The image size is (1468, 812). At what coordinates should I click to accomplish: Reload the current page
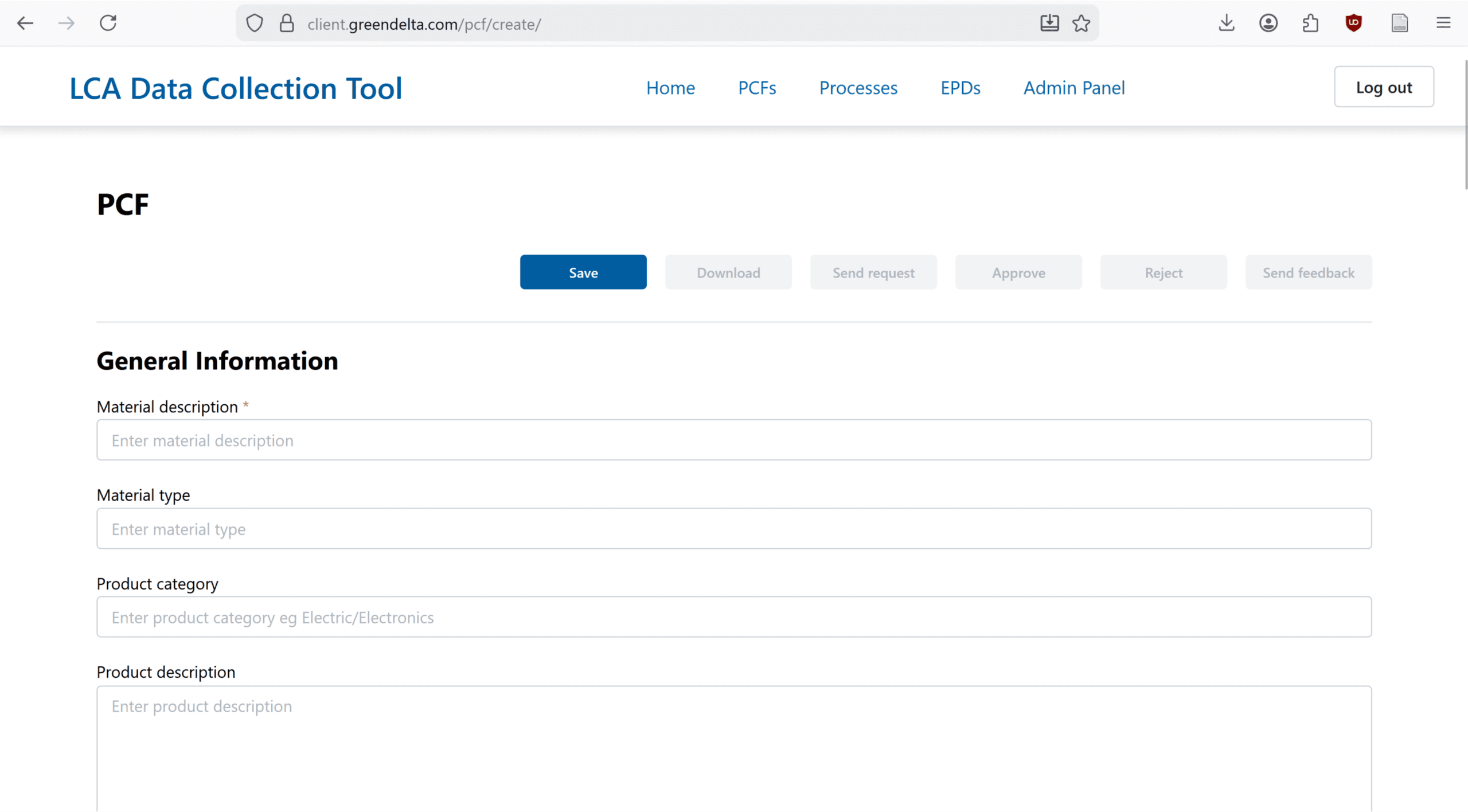(108, 24)
